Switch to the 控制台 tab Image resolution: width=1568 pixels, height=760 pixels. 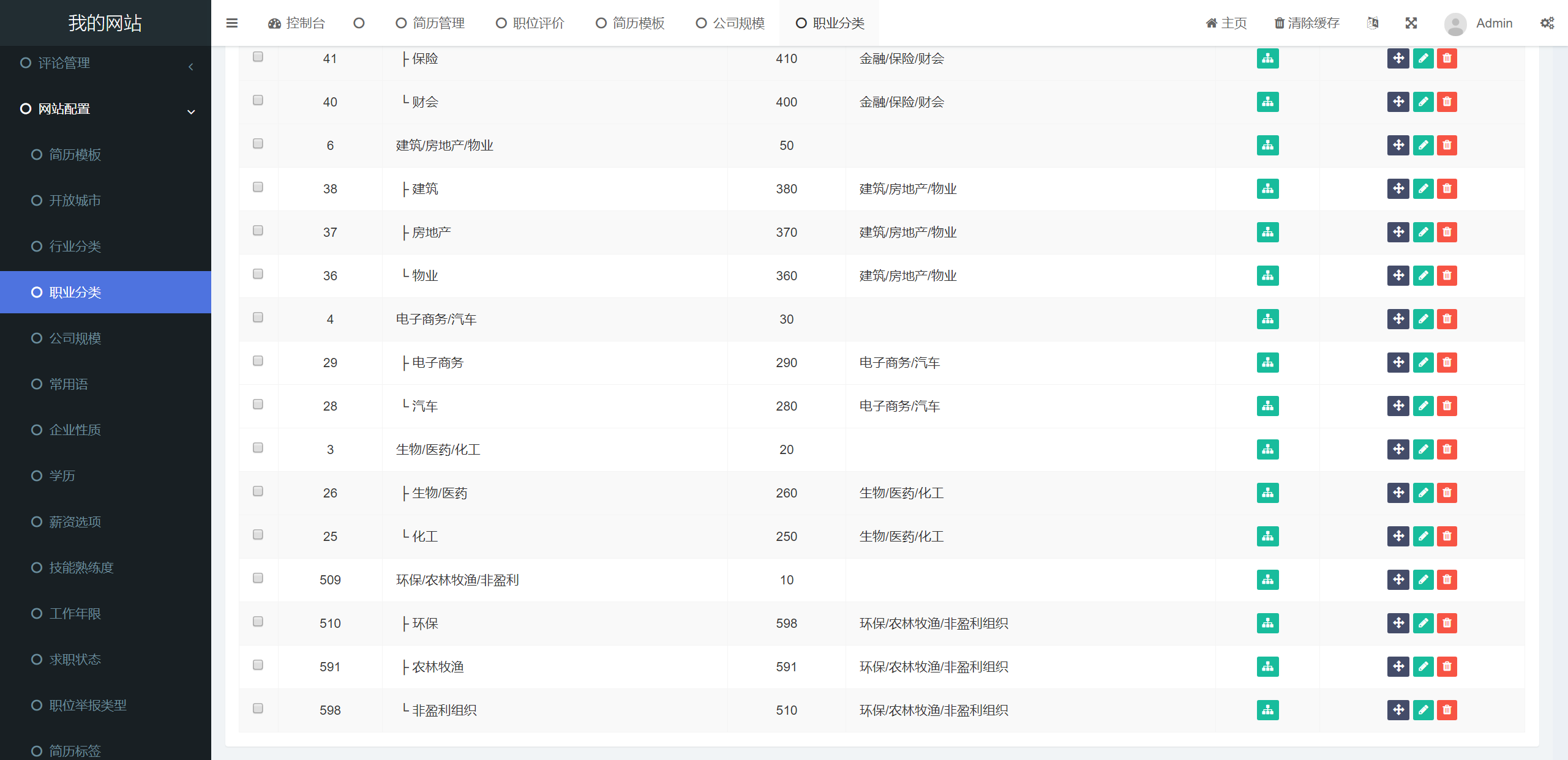coord(296,23)
